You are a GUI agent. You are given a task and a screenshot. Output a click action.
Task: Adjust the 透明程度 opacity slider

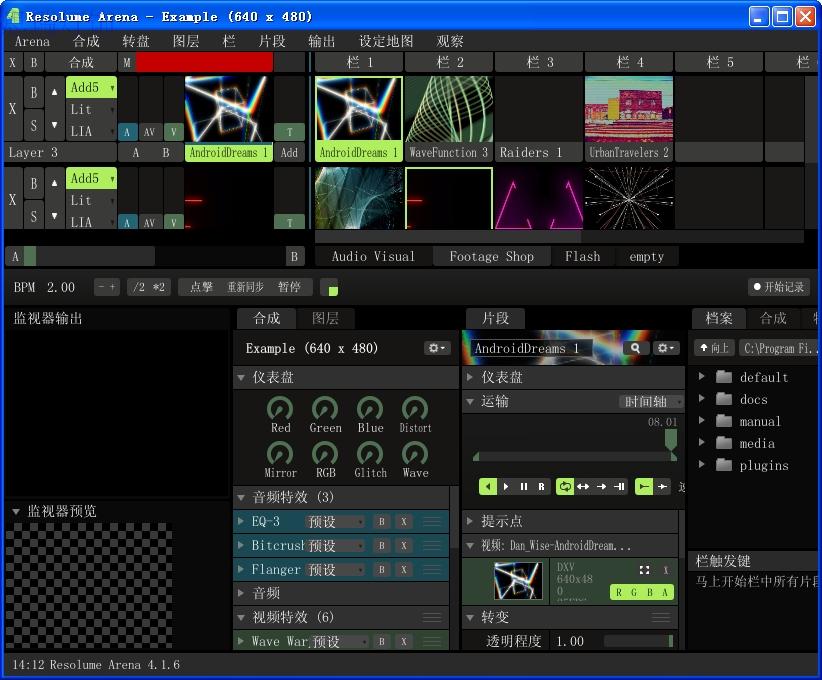pos(638,641)
